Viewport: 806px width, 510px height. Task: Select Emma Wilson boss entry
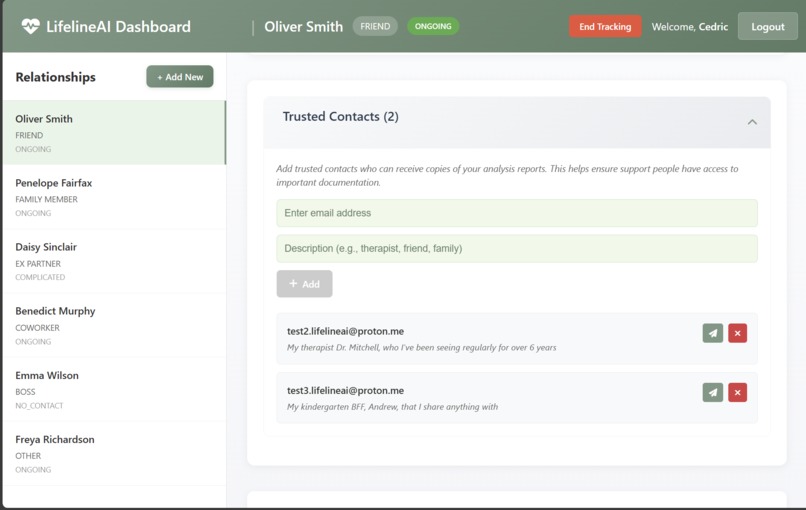[x=114, y=390]
